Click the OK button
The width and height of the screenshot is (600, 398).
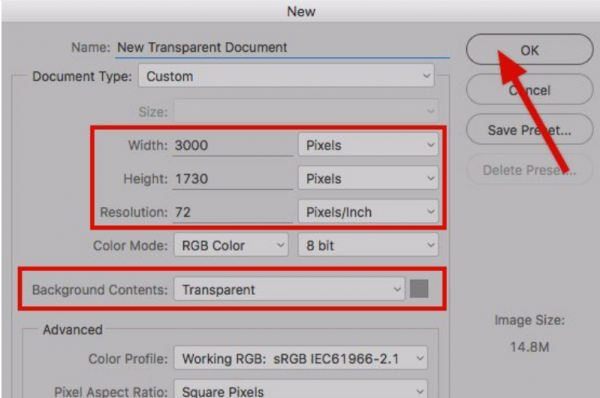(x=530, y=50)
